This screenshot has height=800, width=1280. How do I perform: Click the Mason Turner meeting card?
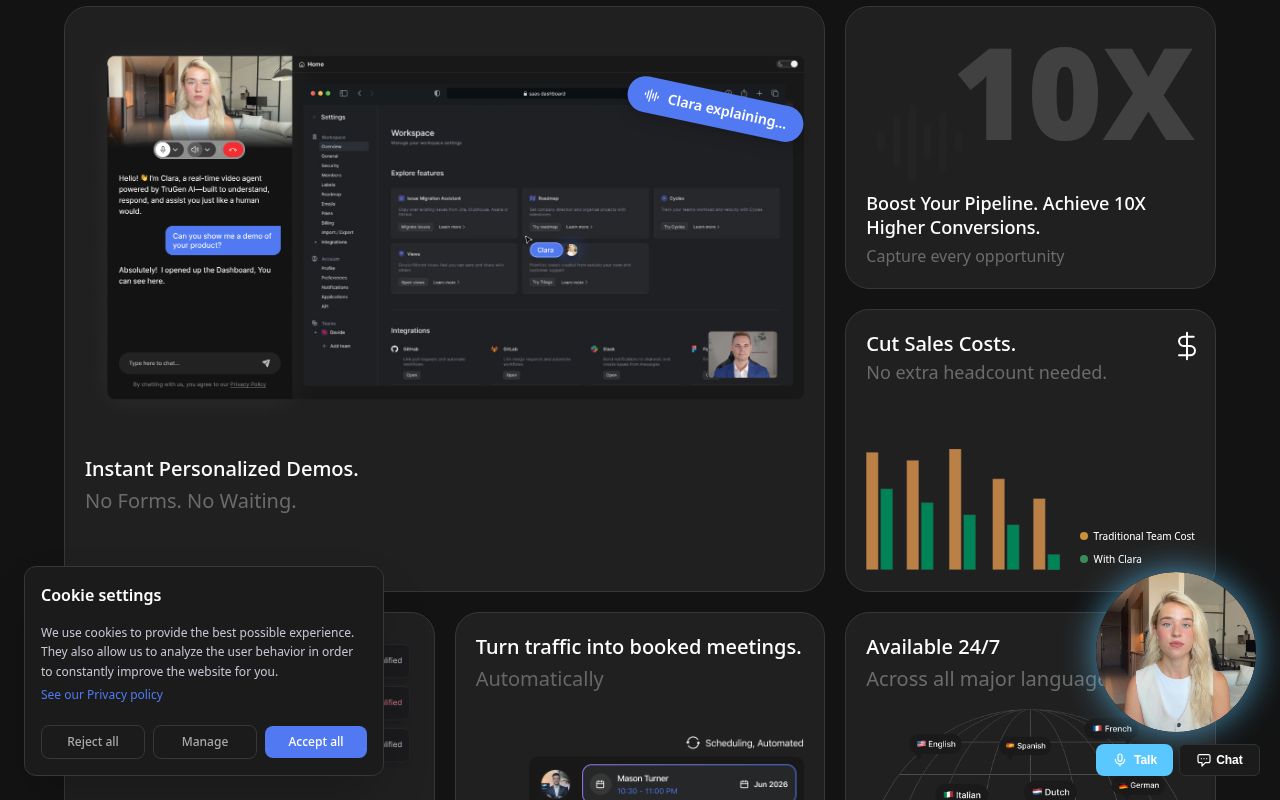click(x=689, y=784)
